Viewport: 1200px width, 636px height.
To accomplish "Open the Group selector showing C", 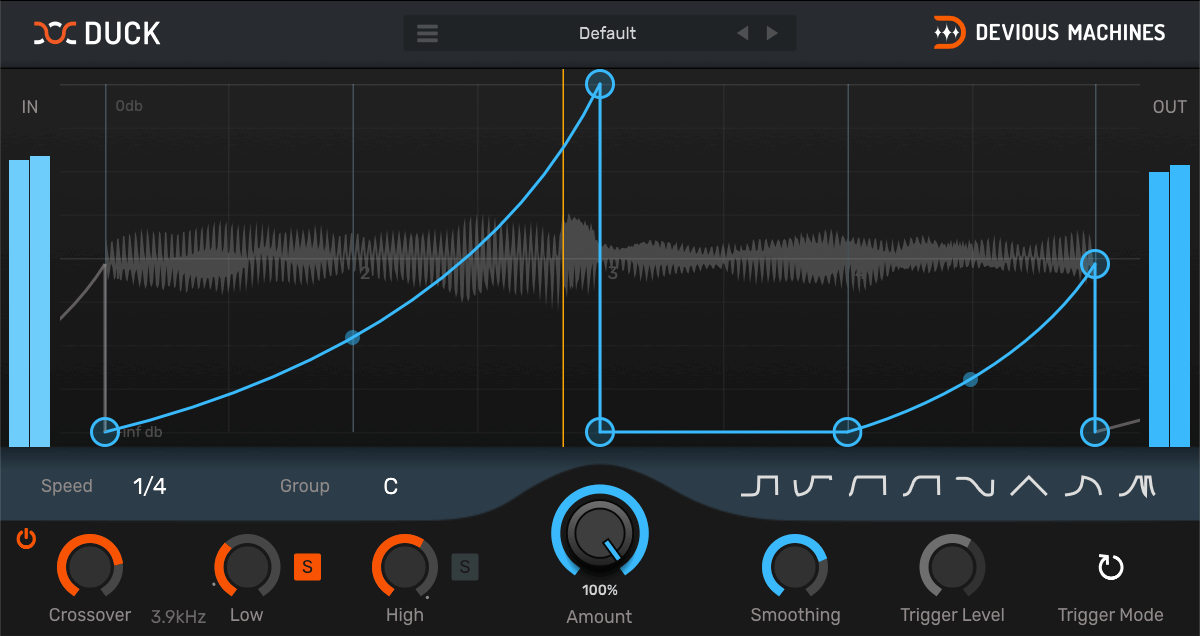I will point(390,486).
